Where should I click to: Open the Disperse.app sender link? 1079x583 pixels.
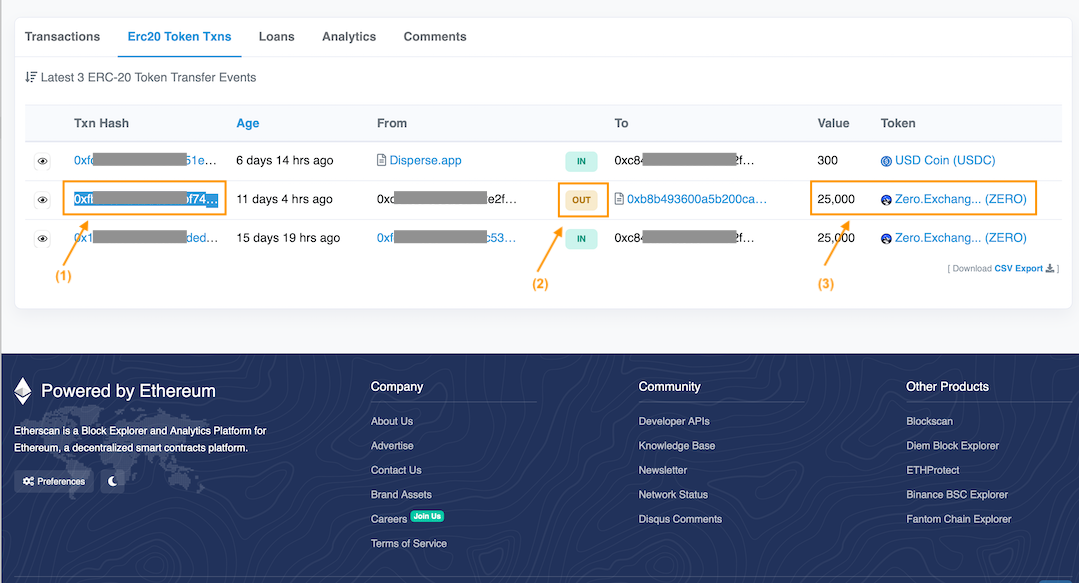point(425,160)
